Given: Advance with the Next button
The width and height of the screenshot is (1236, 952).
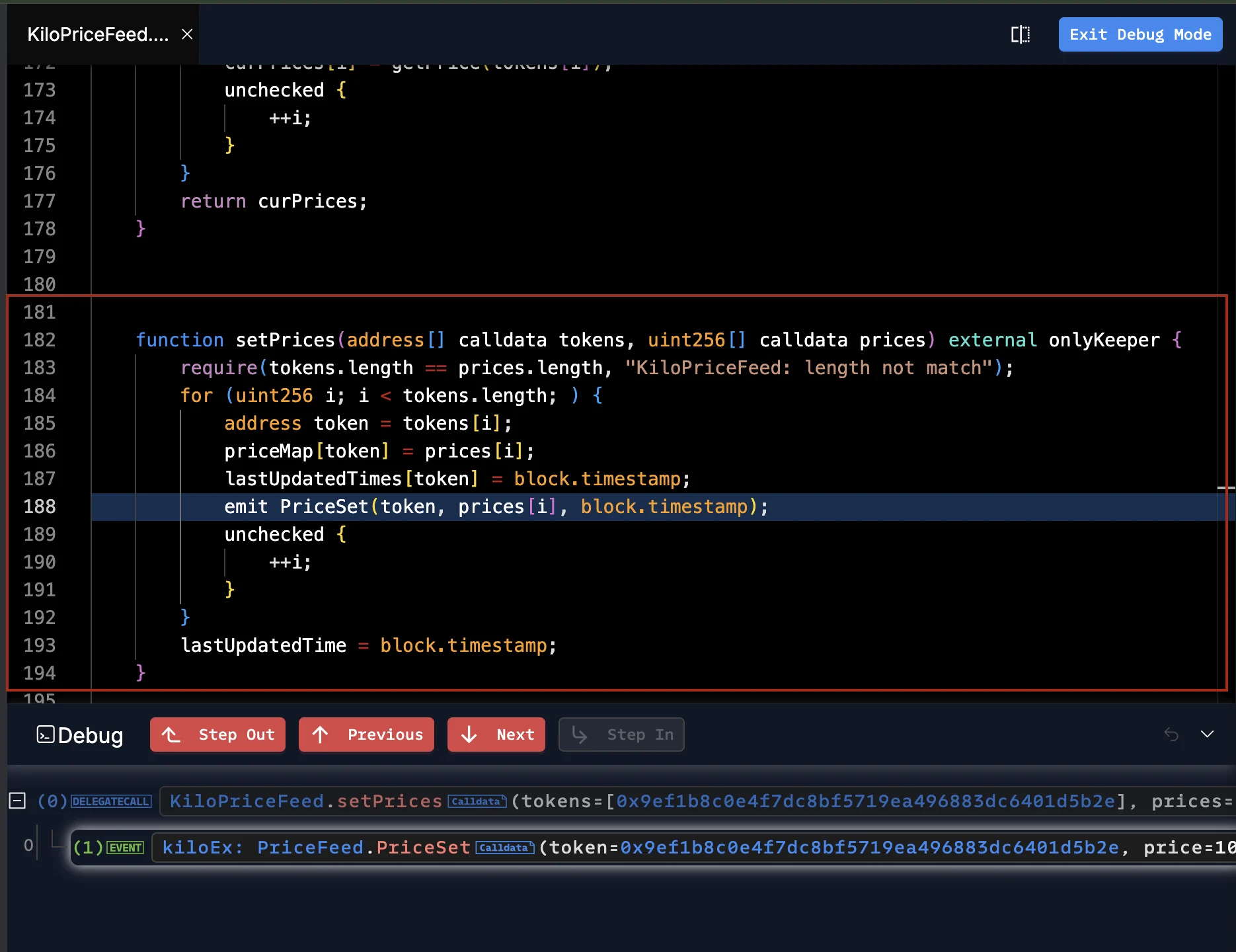Looking at the screenshot, I should coord(496,734).
